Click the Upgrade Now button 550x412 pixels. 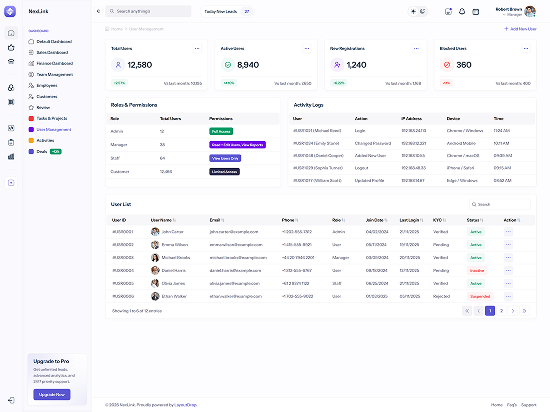[52, 394]
